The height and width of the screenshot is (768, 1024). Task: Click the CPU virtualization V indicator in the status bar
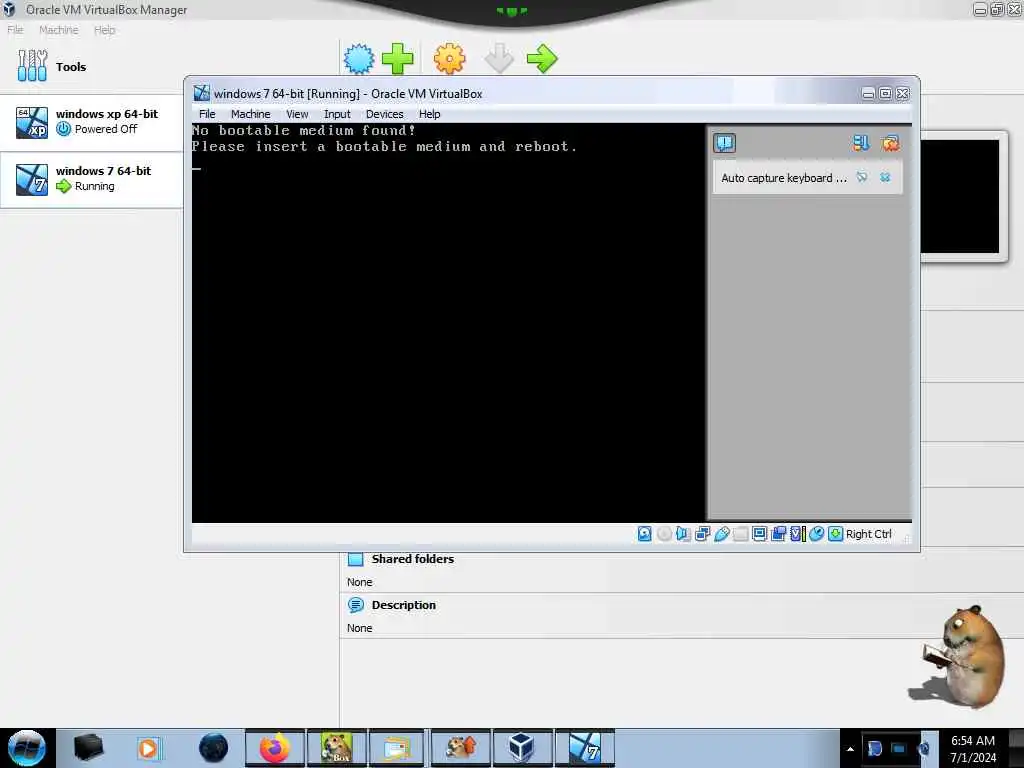click(797, 534)
